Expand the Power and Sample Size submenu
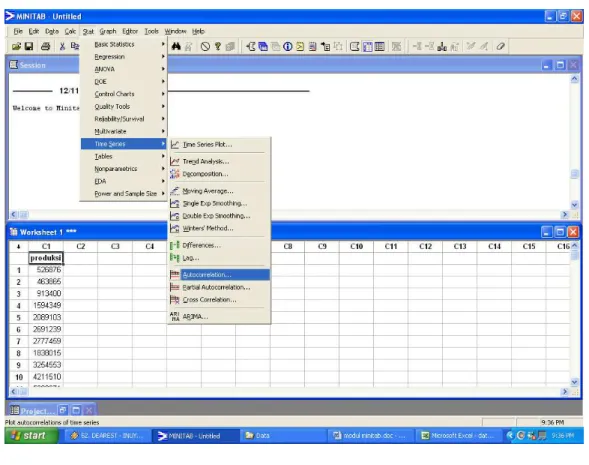589x465 pixels. (124, 193)
